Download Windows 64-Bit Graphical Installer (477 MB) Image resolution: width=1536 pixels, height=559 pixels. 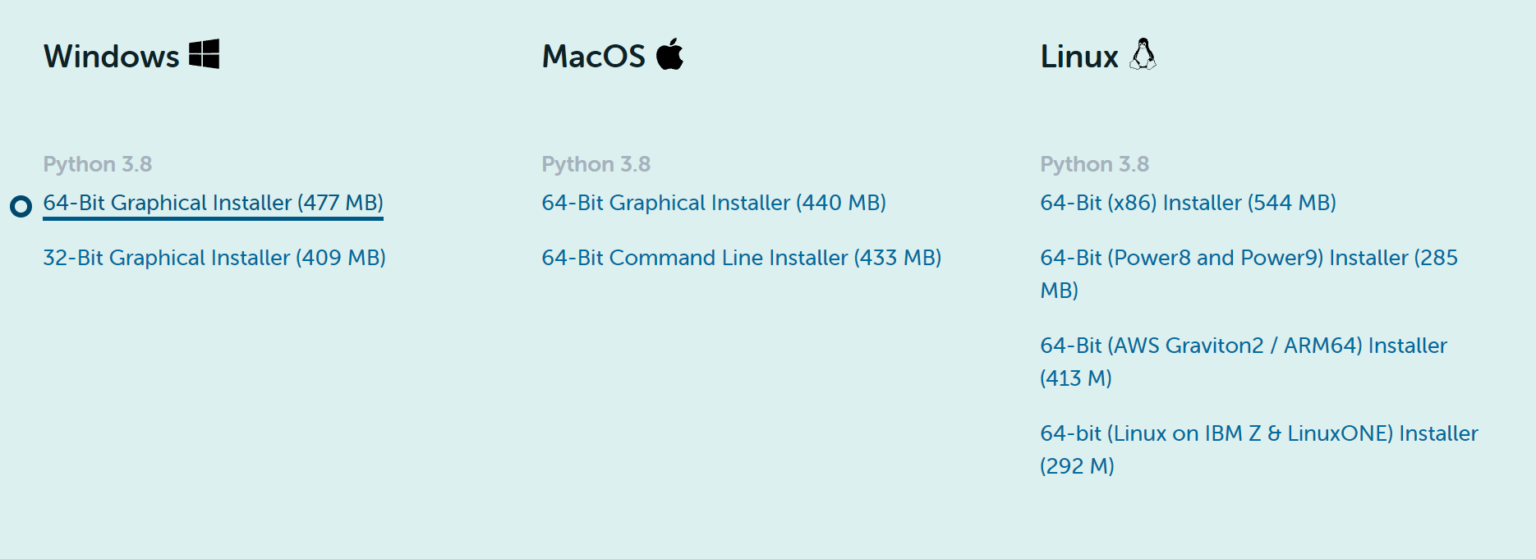coord(213,203)
